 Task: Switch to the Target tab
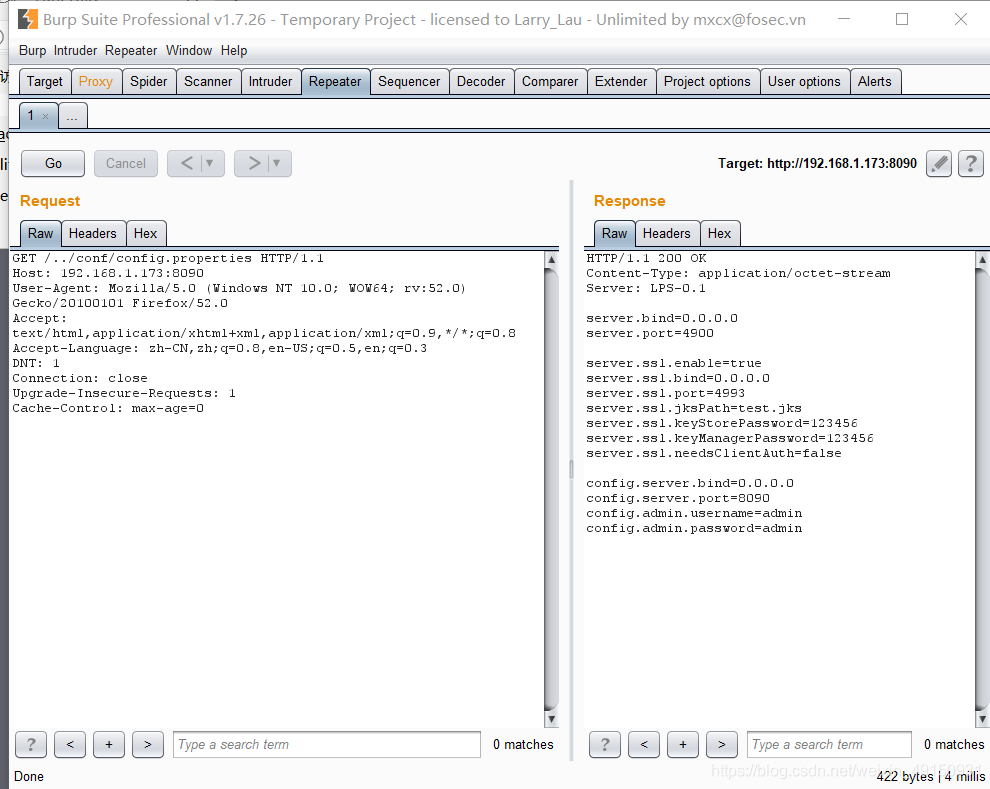(x=45, y=81)
